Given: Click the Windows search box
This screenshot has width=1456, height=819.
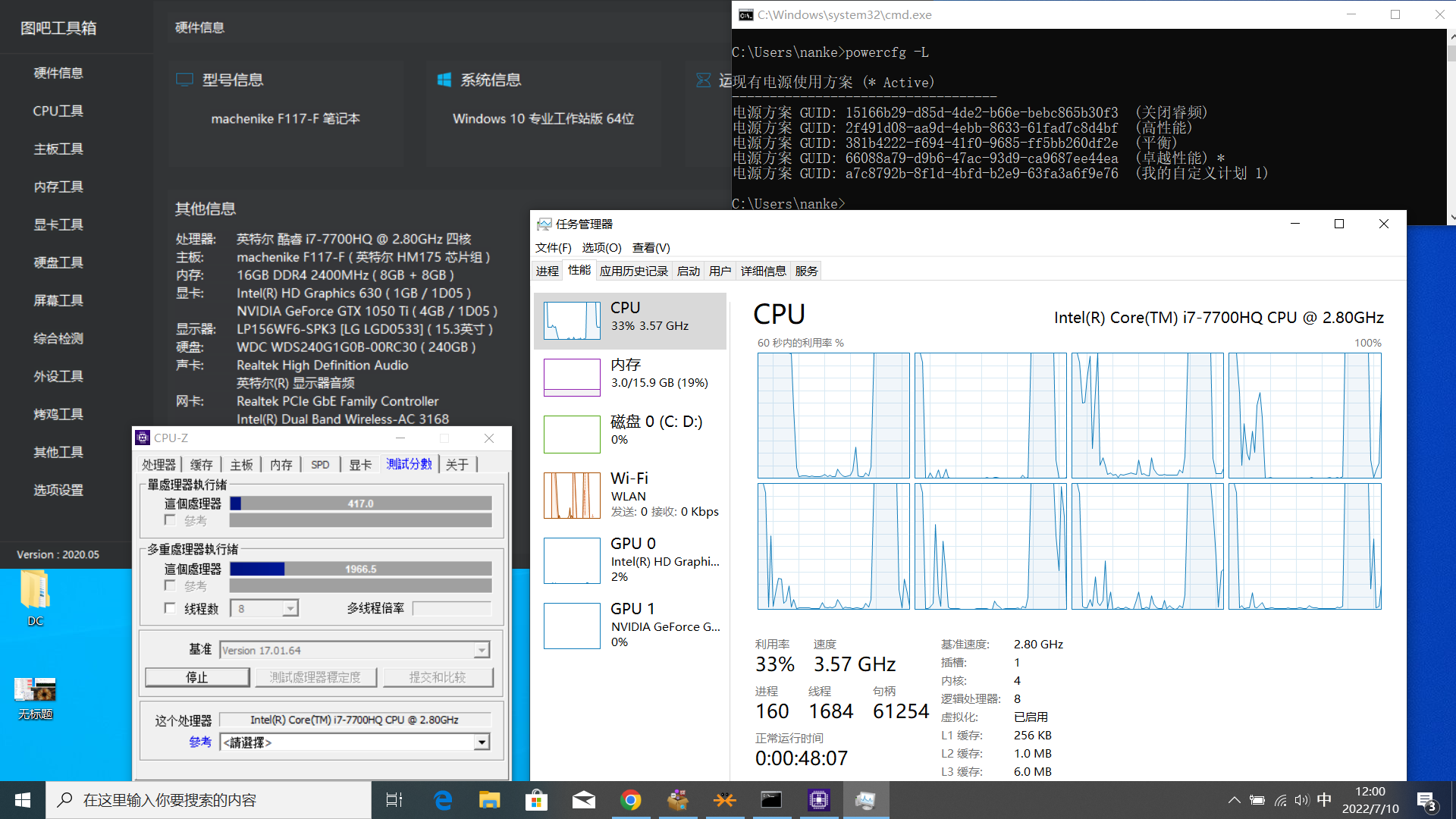Looking at the screenshot, I should (x=209, y=800).
